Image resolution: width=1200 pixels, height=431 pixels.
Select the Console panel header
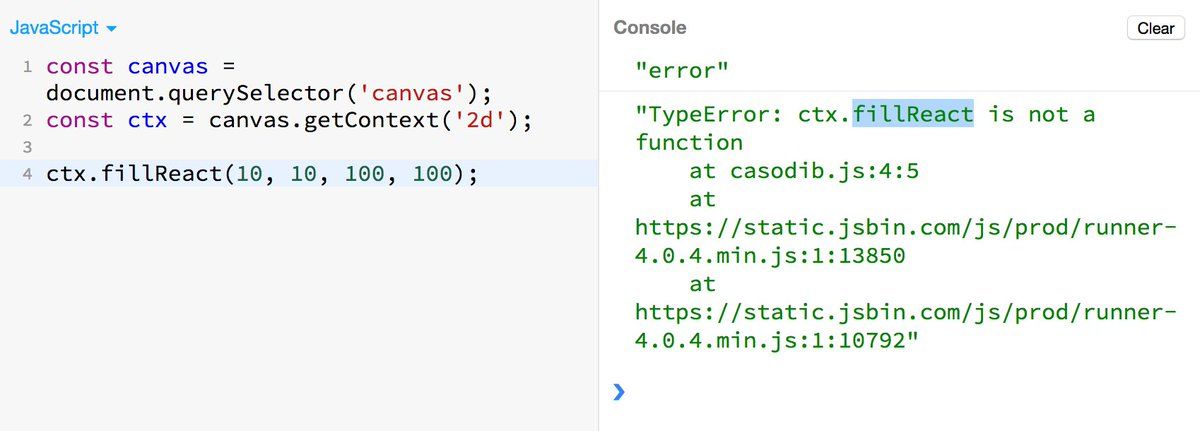pos(649,28)
